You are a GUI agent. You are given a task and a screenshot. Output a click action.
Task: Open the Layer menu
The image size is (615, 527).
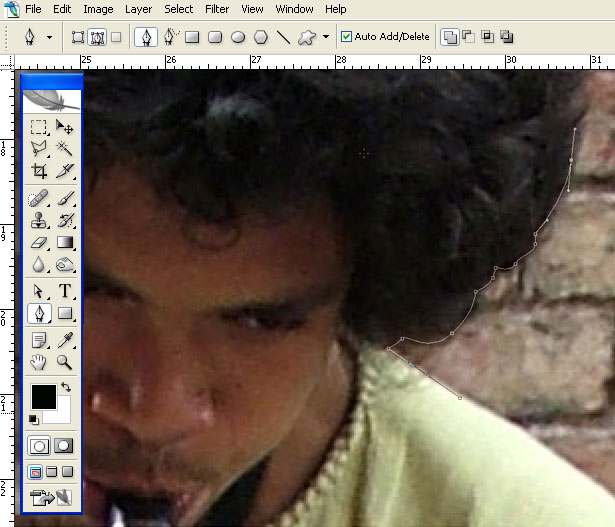tap(138, 9)
